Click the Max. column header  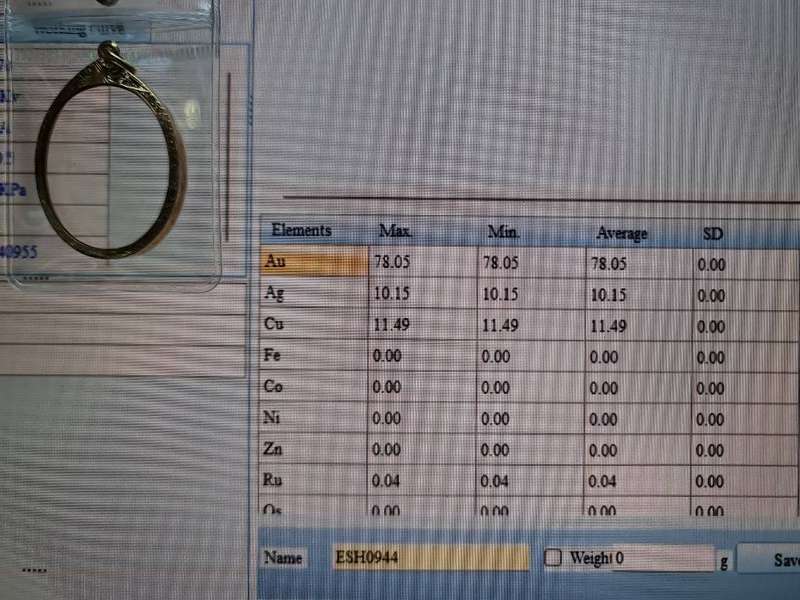tap(396, 232)
